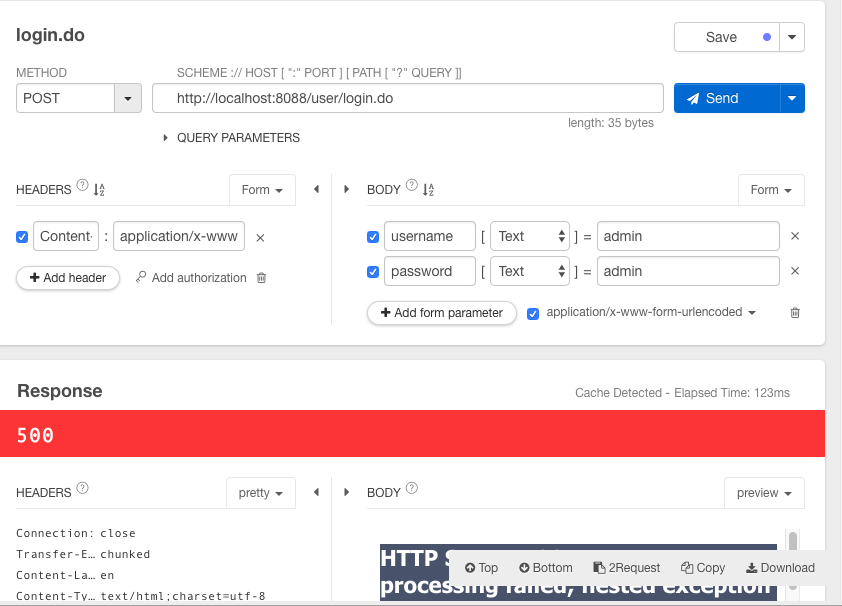Collapse response headers panel with left arrow
Screen dimensions: 842x606
click(x=316, y=492)
